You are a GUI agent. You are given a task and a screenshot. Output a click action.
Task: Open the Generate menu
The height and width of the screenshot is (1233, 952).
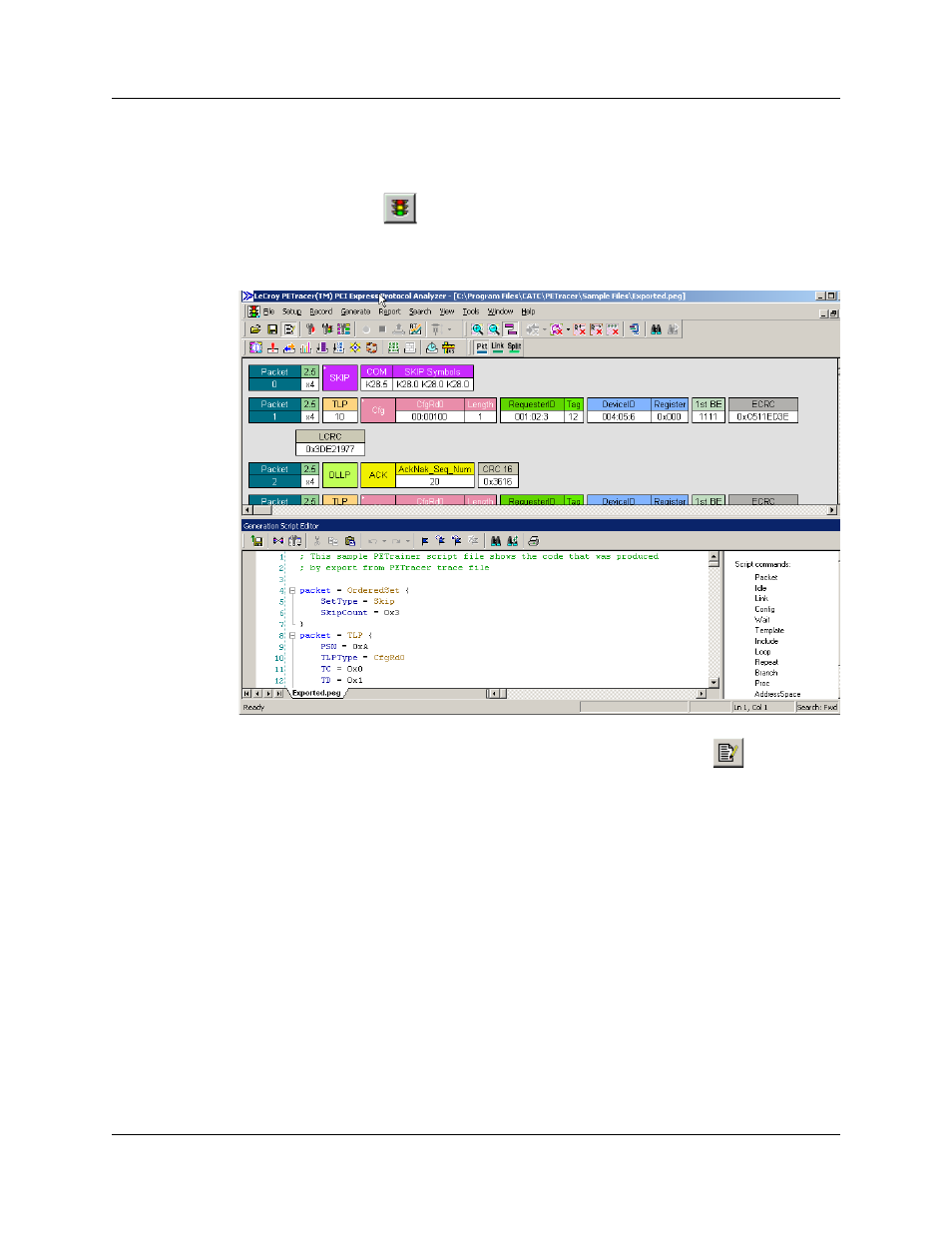(x=355, y=311)
